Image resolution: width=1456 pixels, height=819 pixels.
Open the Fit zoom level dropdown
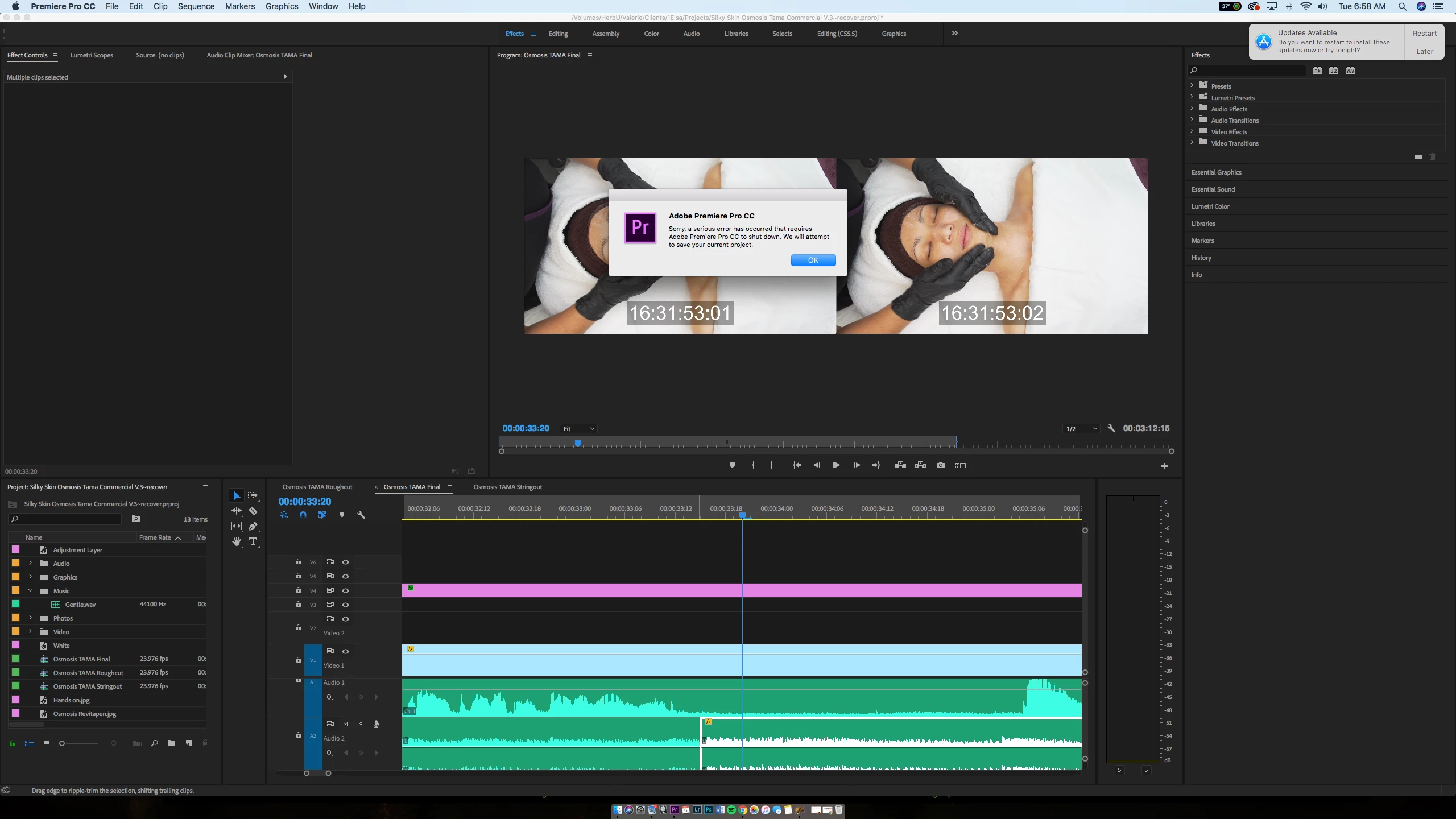pos(578,429)
